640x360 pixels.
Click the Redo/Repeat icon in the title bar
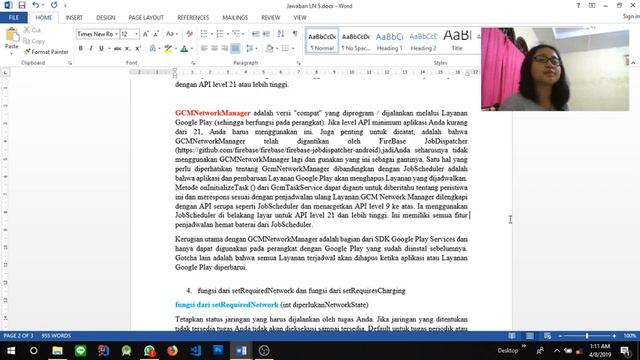tap(54, 5)
